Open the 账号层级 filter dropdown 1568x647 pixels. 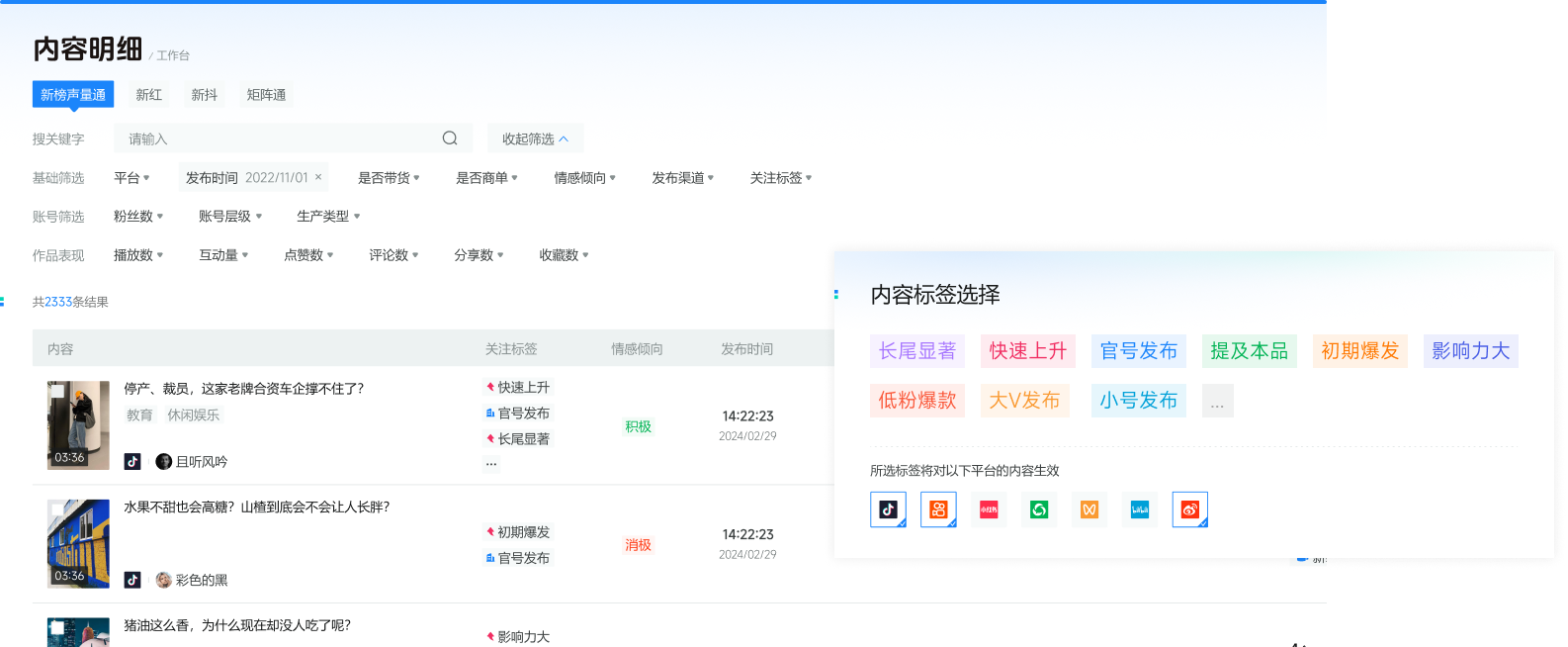(x=230, y=216)
